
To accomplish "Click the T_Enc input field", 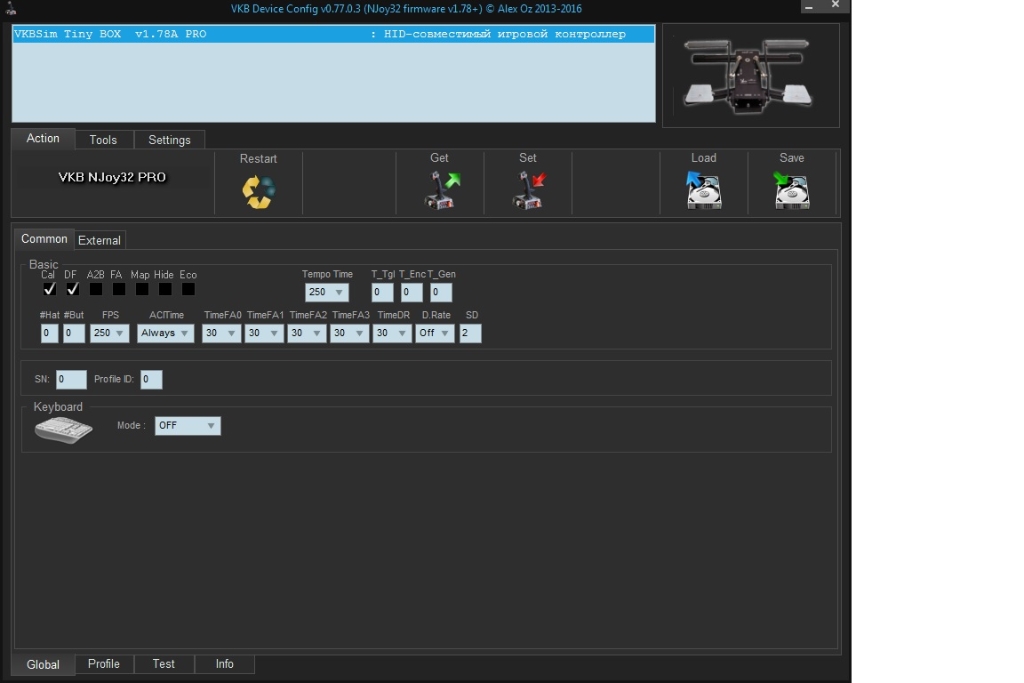I will click(411, 292).
